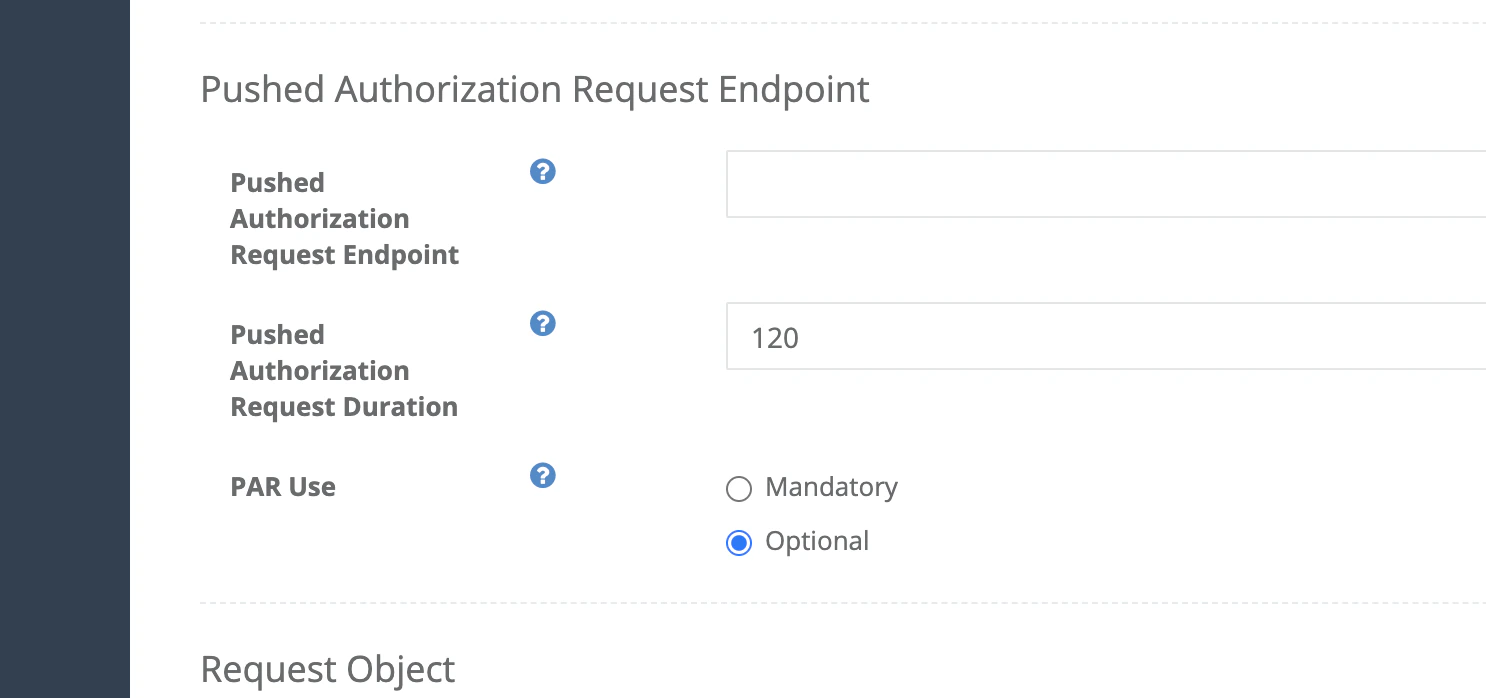Show help tooltip for PAR Use
Image resolution: width=1486 pixels, height=698 pixels.
pos(542,476)
